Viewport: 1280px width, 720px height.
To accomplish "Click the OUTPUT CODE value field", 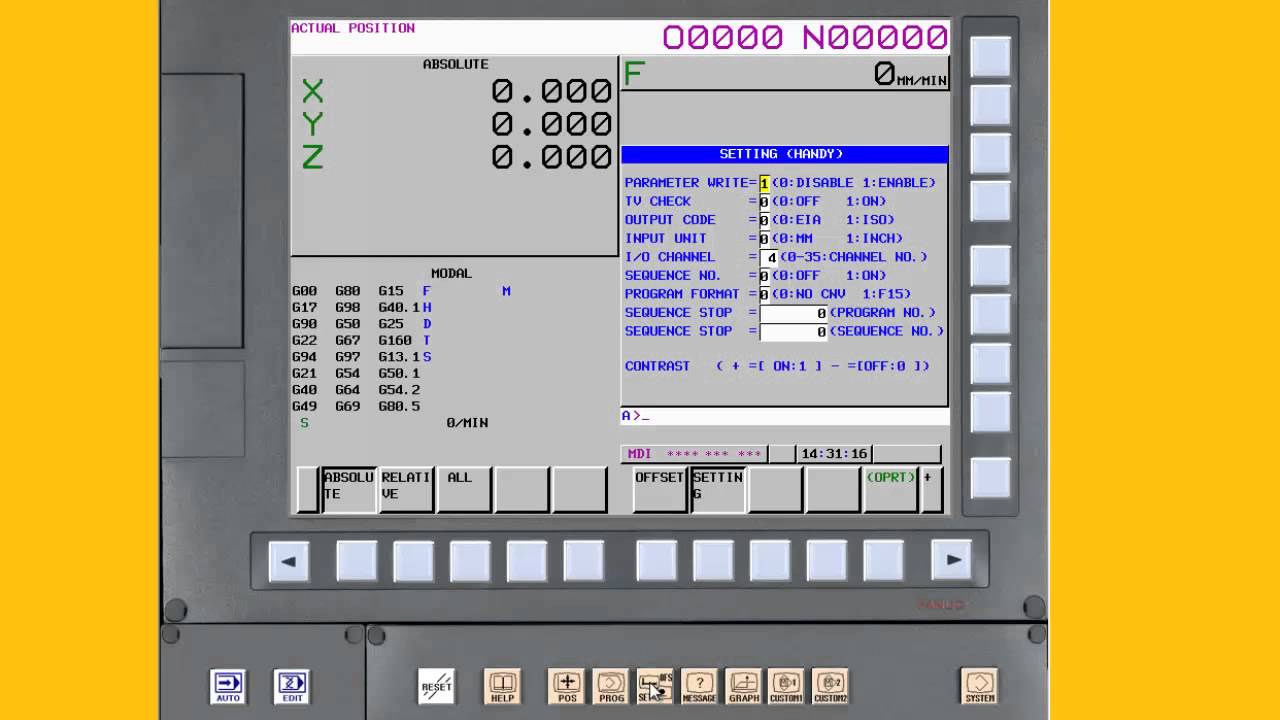I will tap(764, 220).
